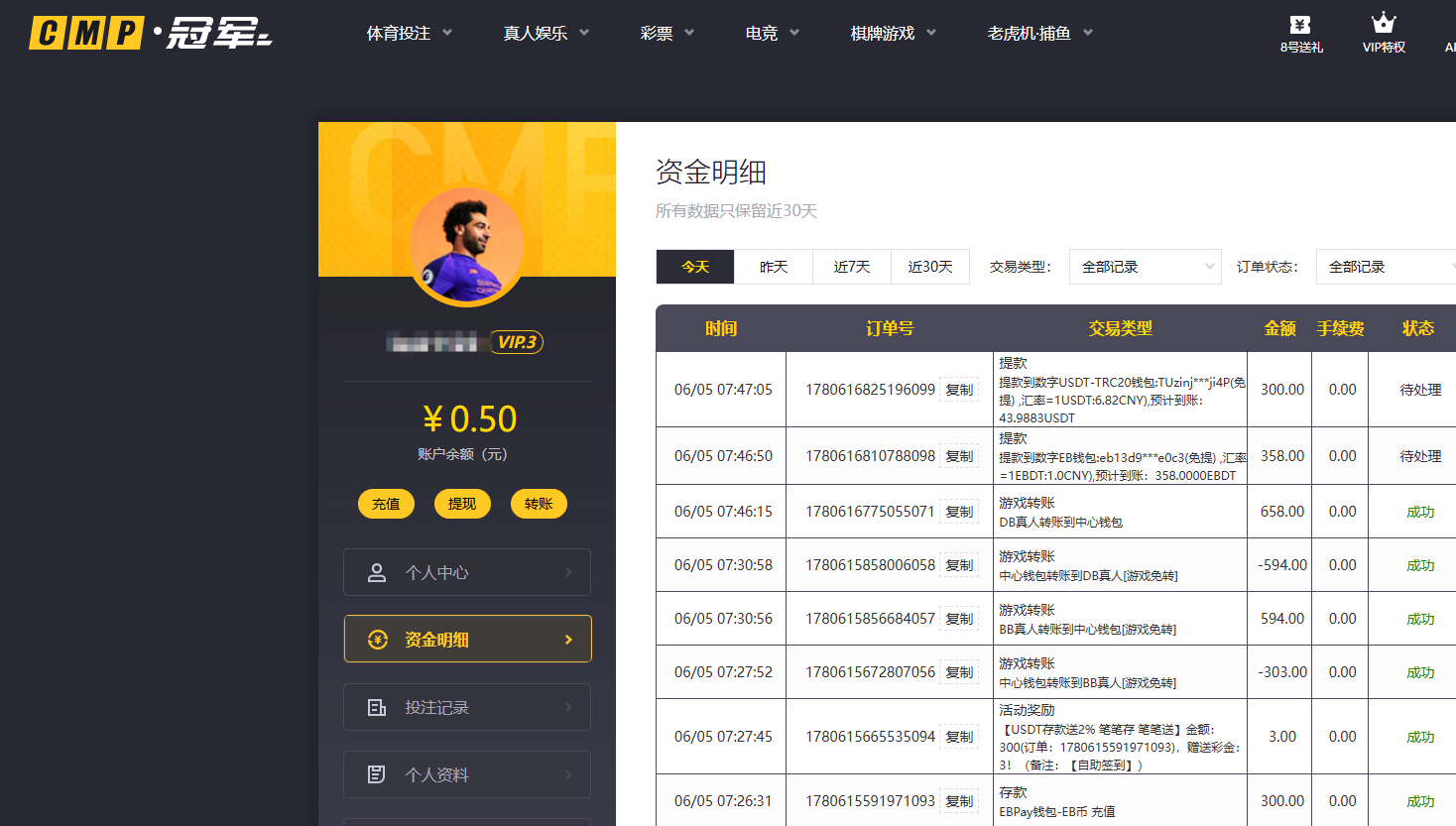Copy order number 1780615856684057

click(x=959, y=619)
